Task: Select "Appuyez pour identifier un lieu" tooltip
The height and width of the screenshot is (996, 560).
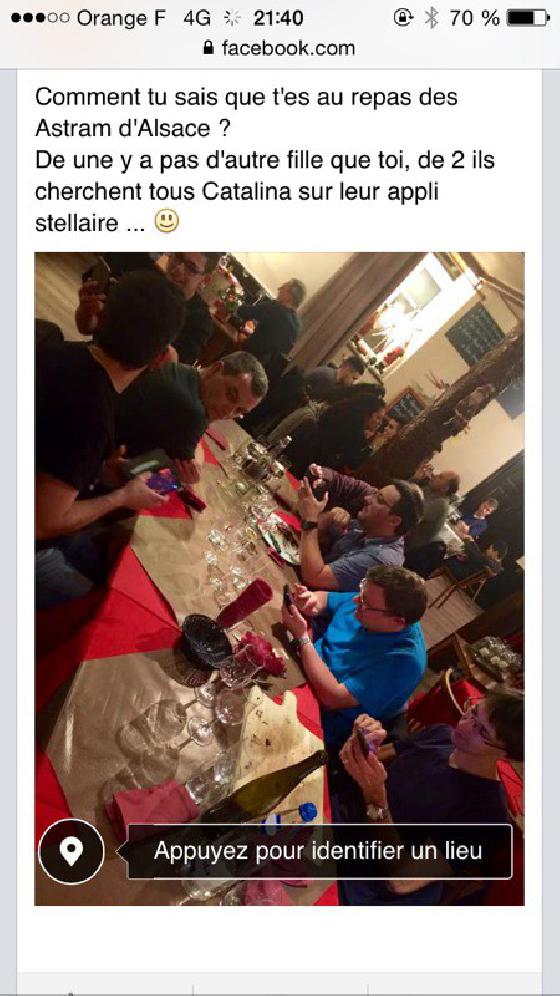Action: click(x=320, y=851)
